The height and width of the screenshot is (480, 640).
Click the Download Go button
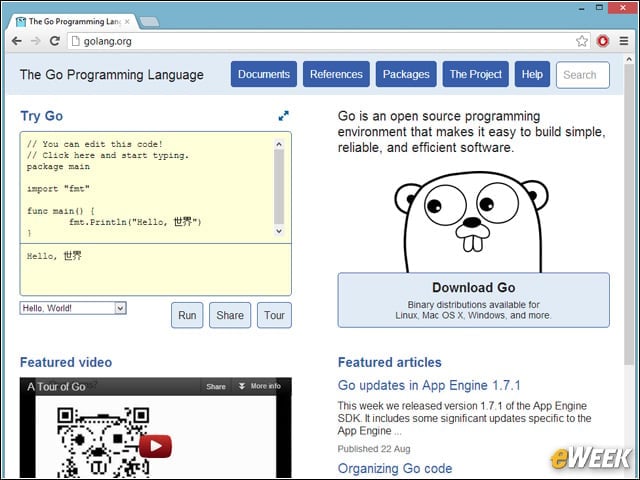tap(473, 300)
